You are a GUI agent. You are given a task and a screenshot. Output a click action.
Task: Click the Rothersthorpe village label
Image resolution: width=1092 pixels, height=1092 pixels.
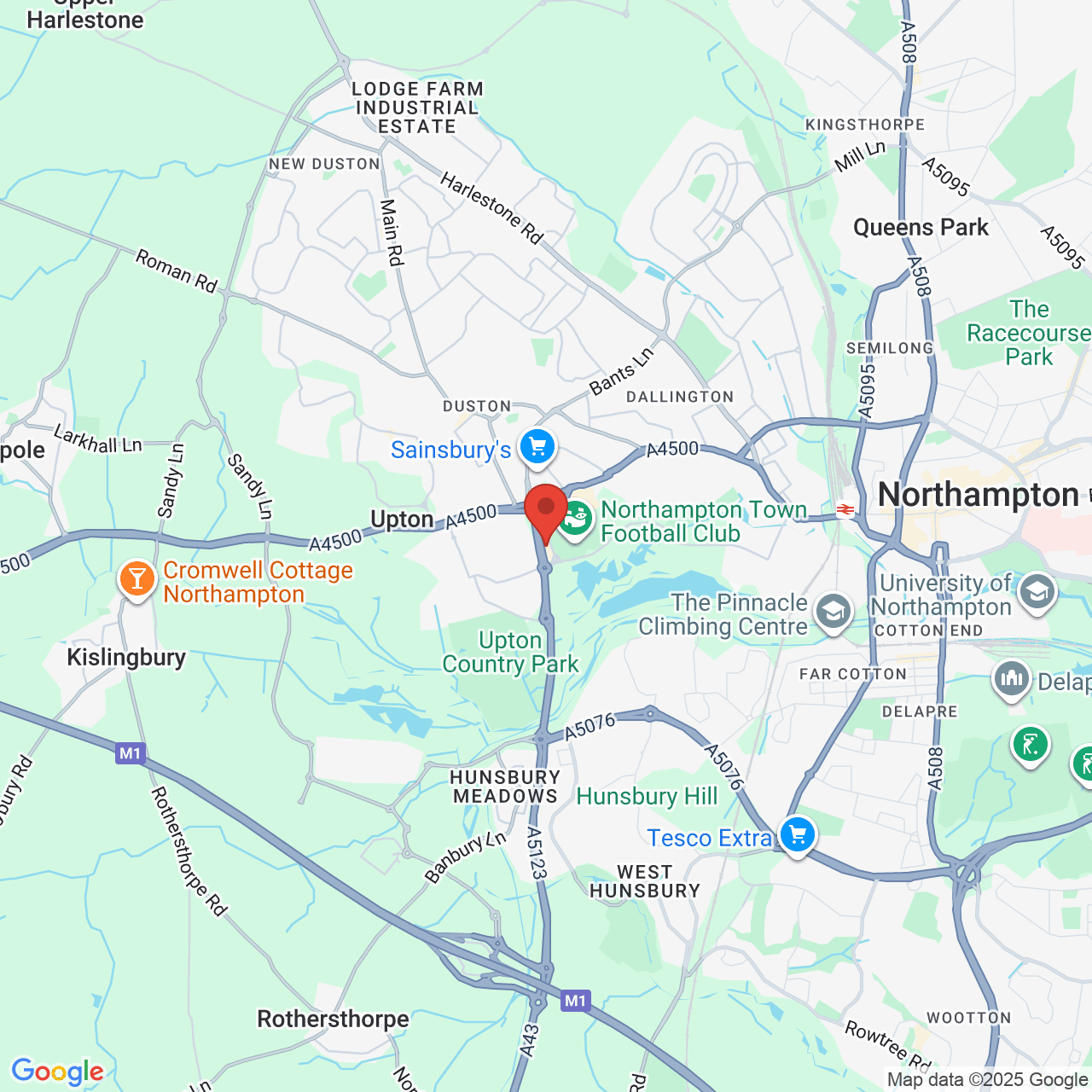[x=333, y=1019]
